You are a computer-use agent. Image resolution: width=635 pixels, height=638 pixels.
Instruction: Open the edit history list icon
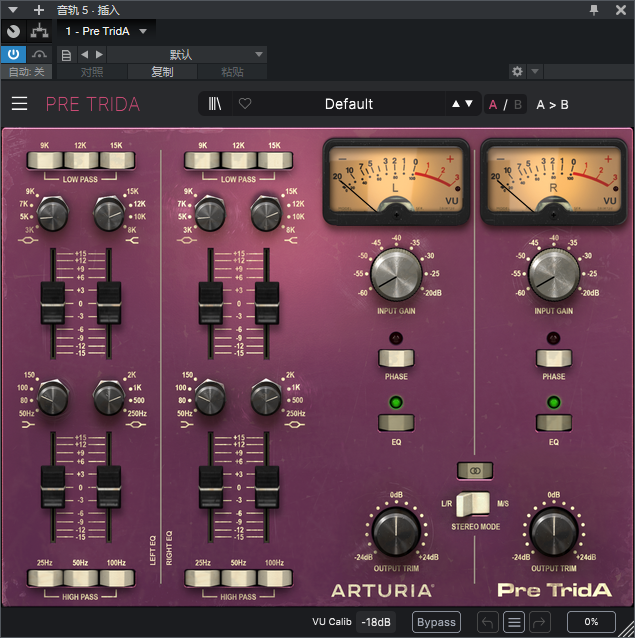pyautogui.click(x=514, y=622)
